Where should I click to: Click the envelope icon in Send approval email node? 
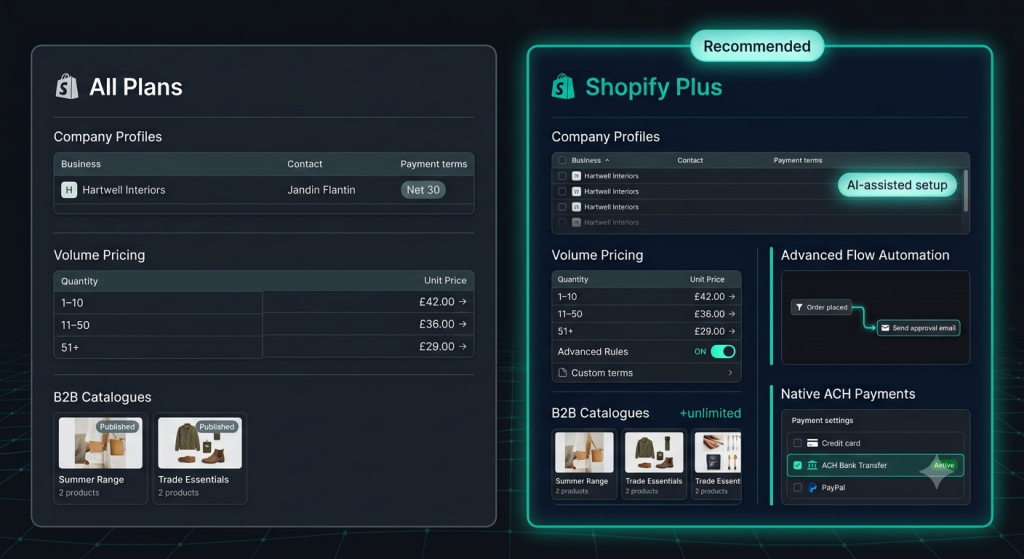(885, 328)
